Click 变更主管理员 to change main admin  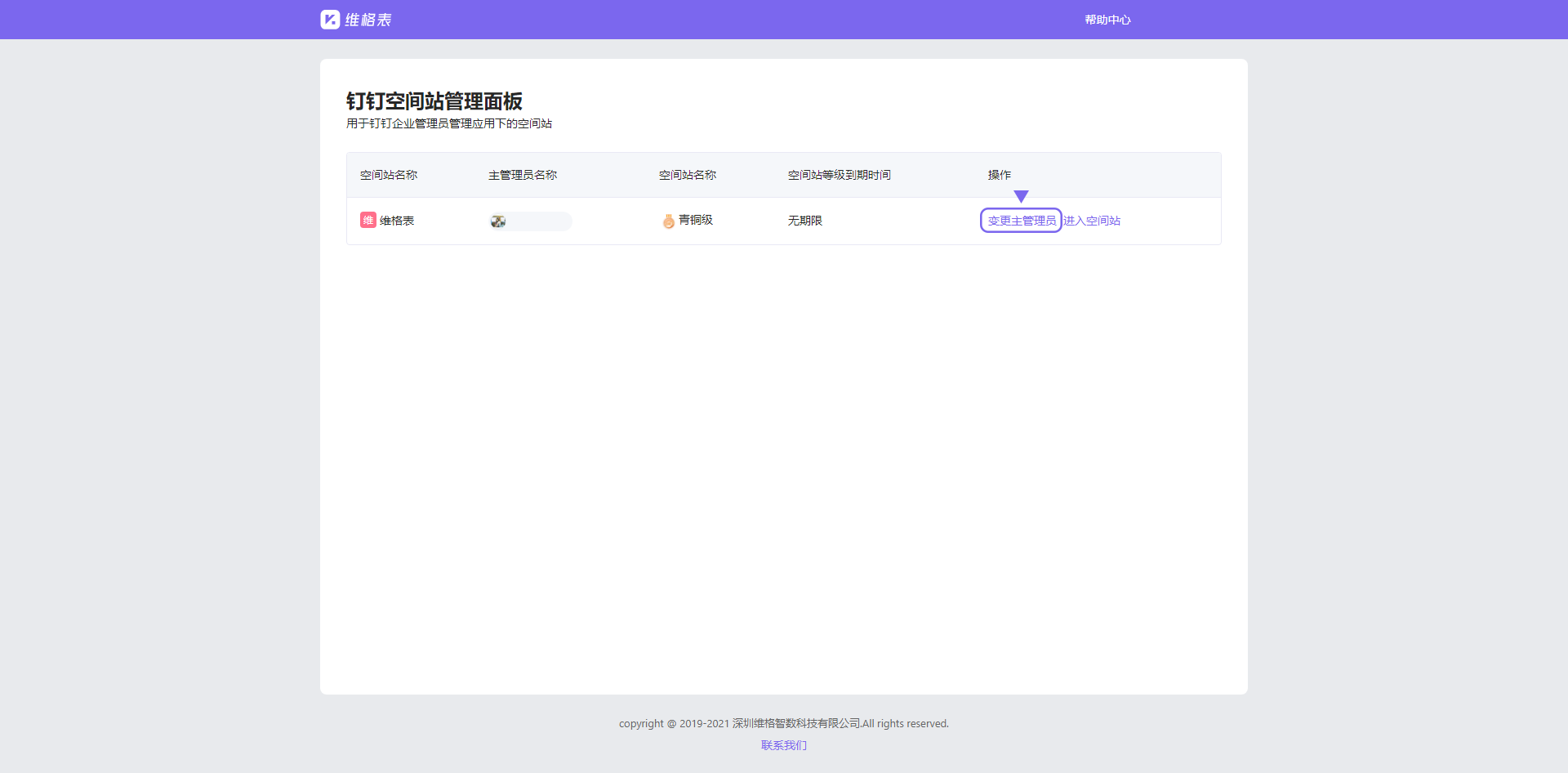click(1021, 221)
